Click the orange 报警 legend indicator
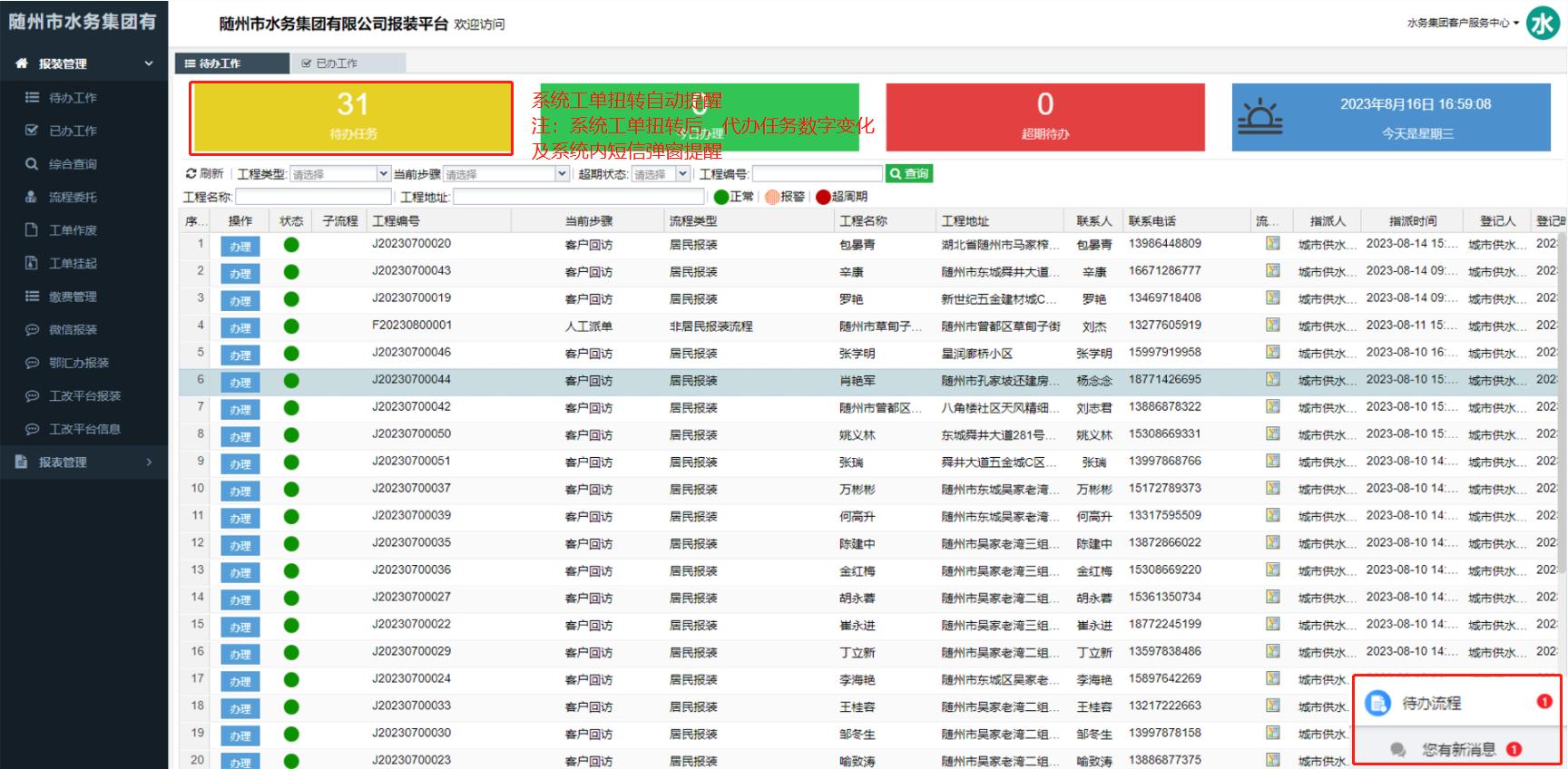 tap(772, 197)
